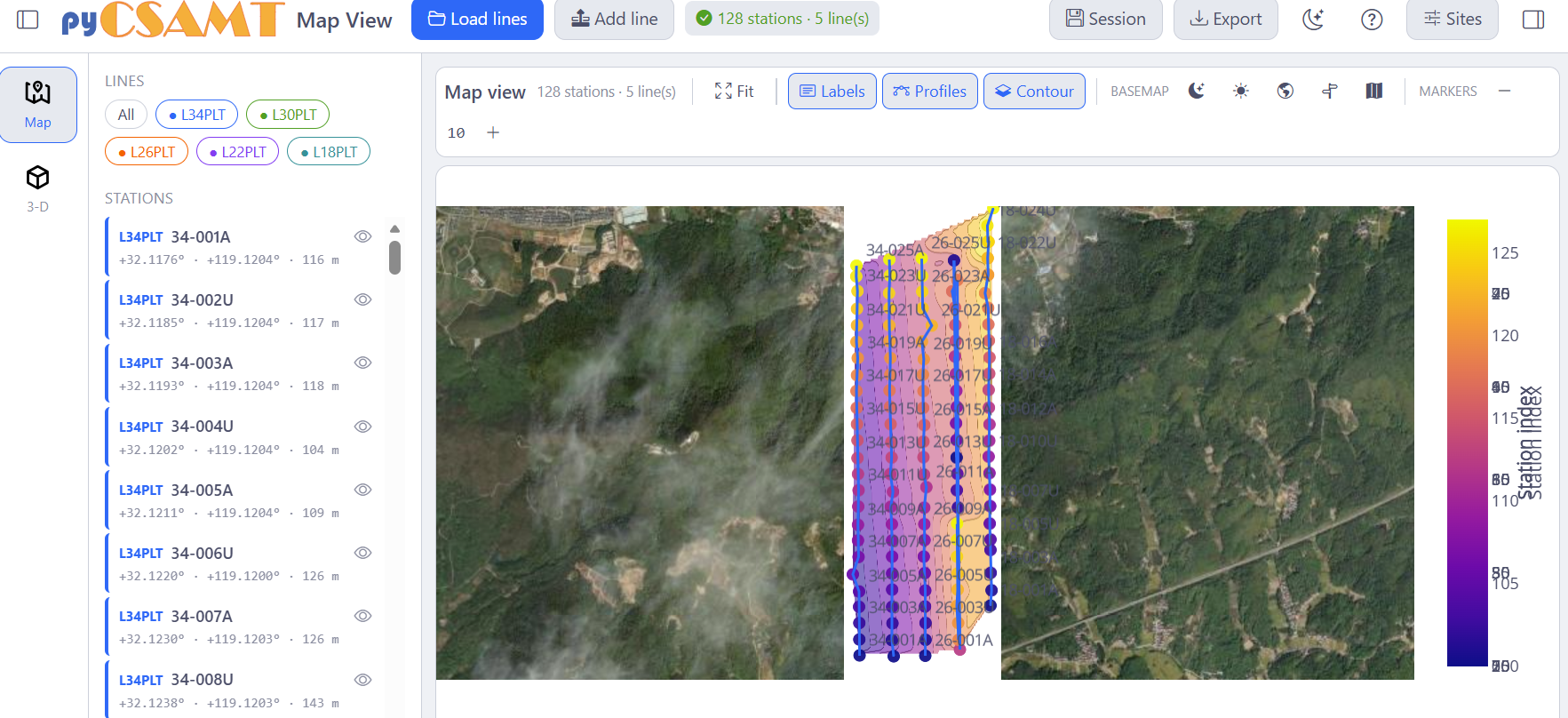Toggle the Profiles overlay

930,92
